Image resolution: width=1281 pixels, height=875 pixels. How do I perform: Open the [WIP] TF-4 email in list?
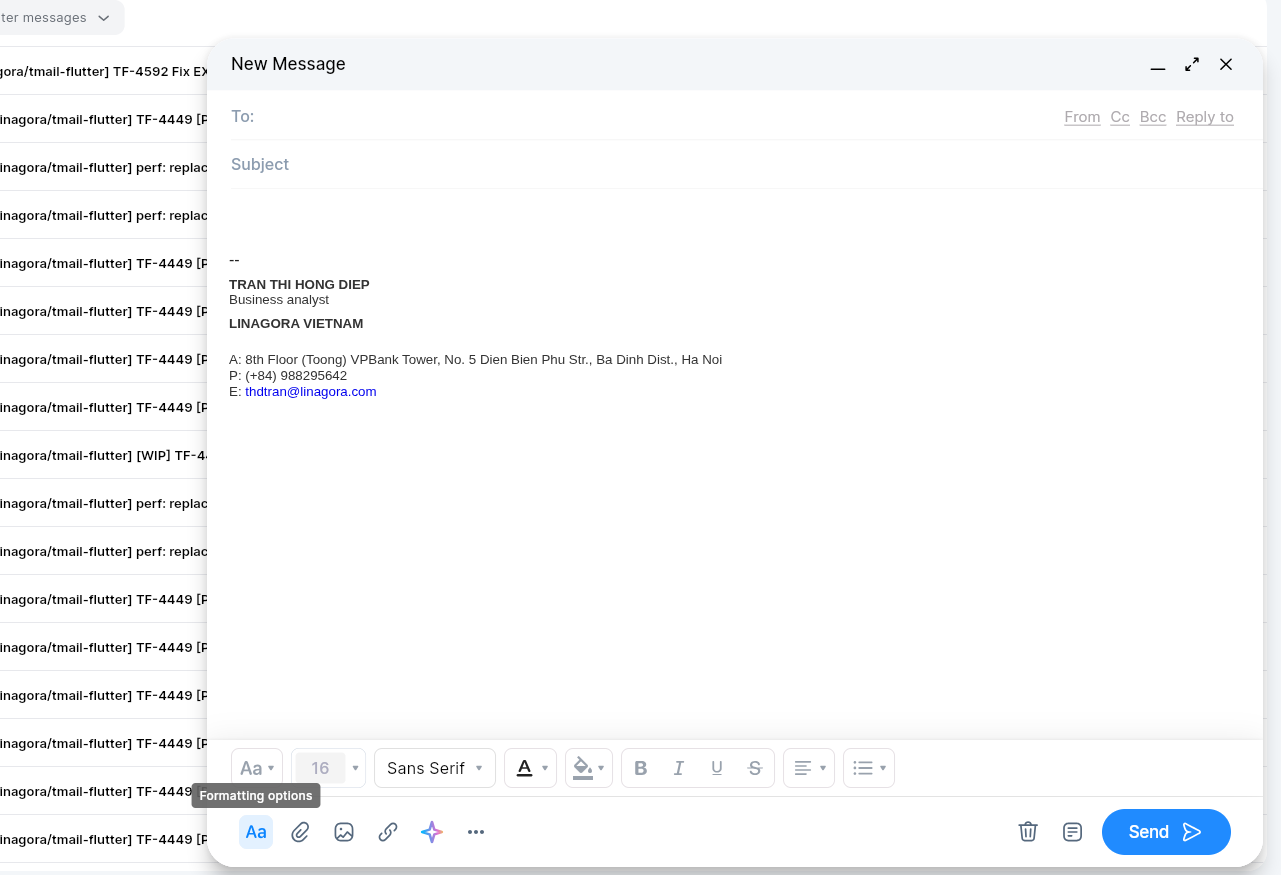pyautogui.click(x=103, y=455)
